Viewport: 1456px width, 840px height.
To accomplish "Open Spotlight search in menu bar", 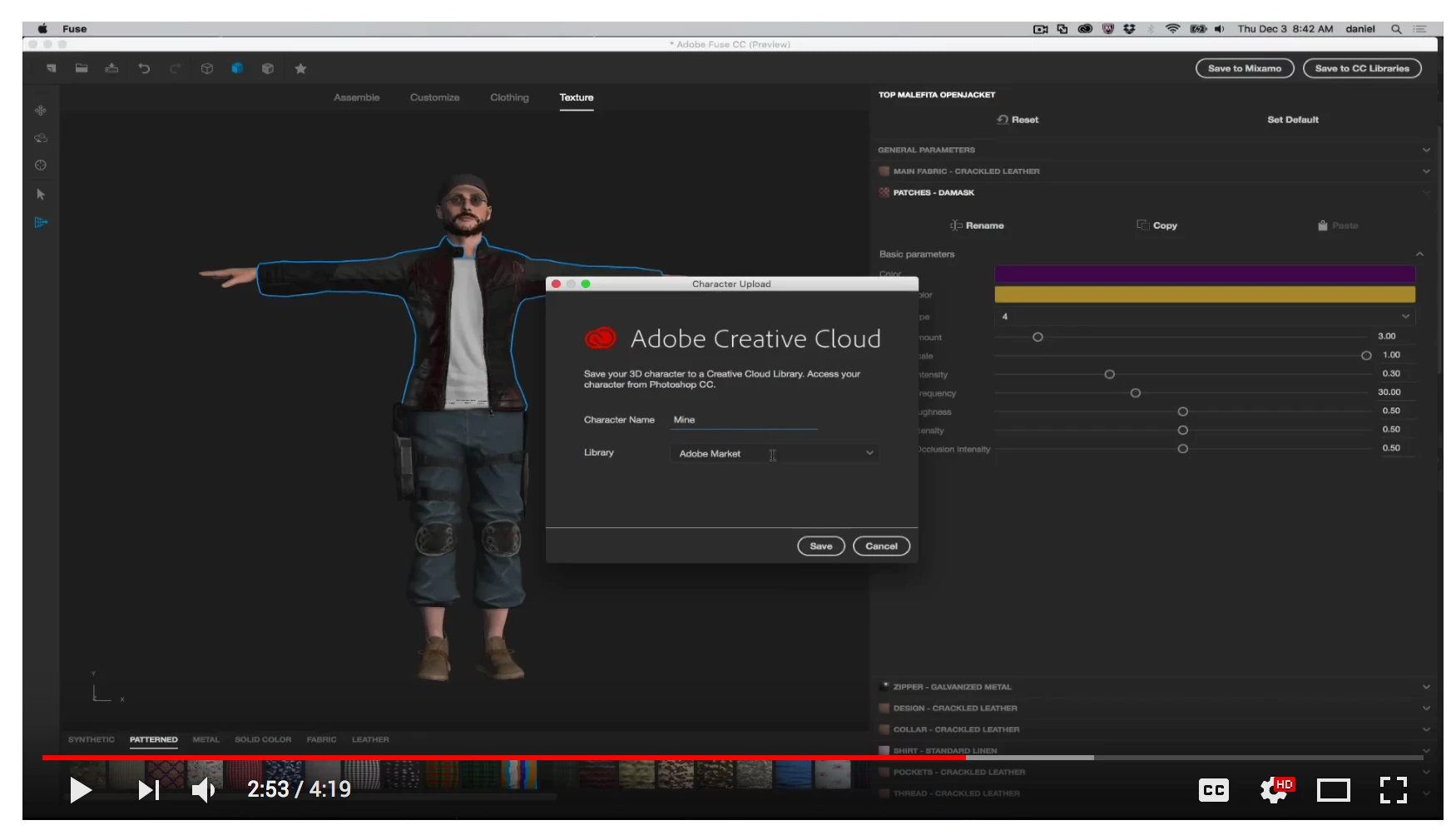I will (x=1396, y=28).
